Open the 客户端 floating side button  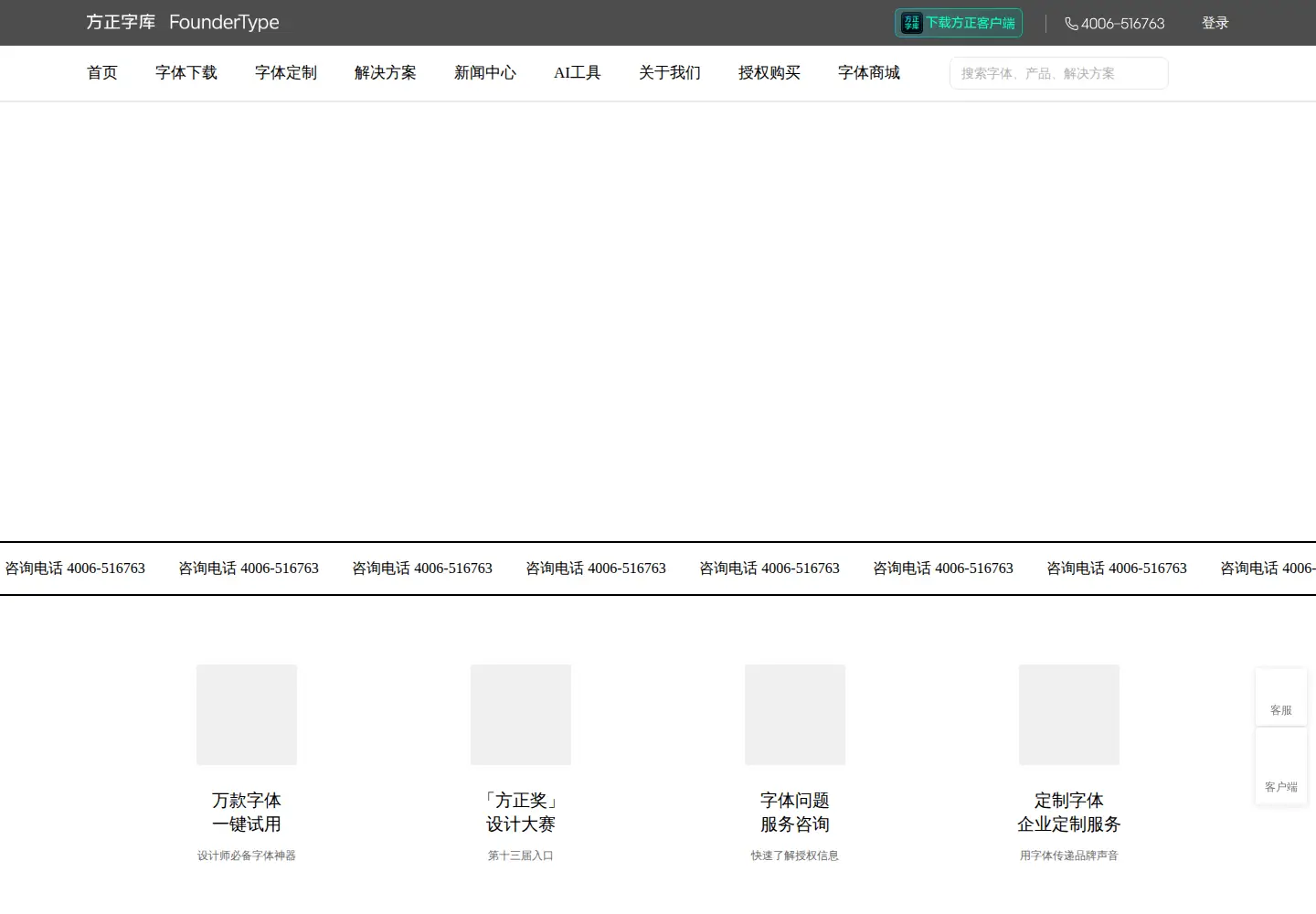pyautogui.click(x=1281, y=768)
